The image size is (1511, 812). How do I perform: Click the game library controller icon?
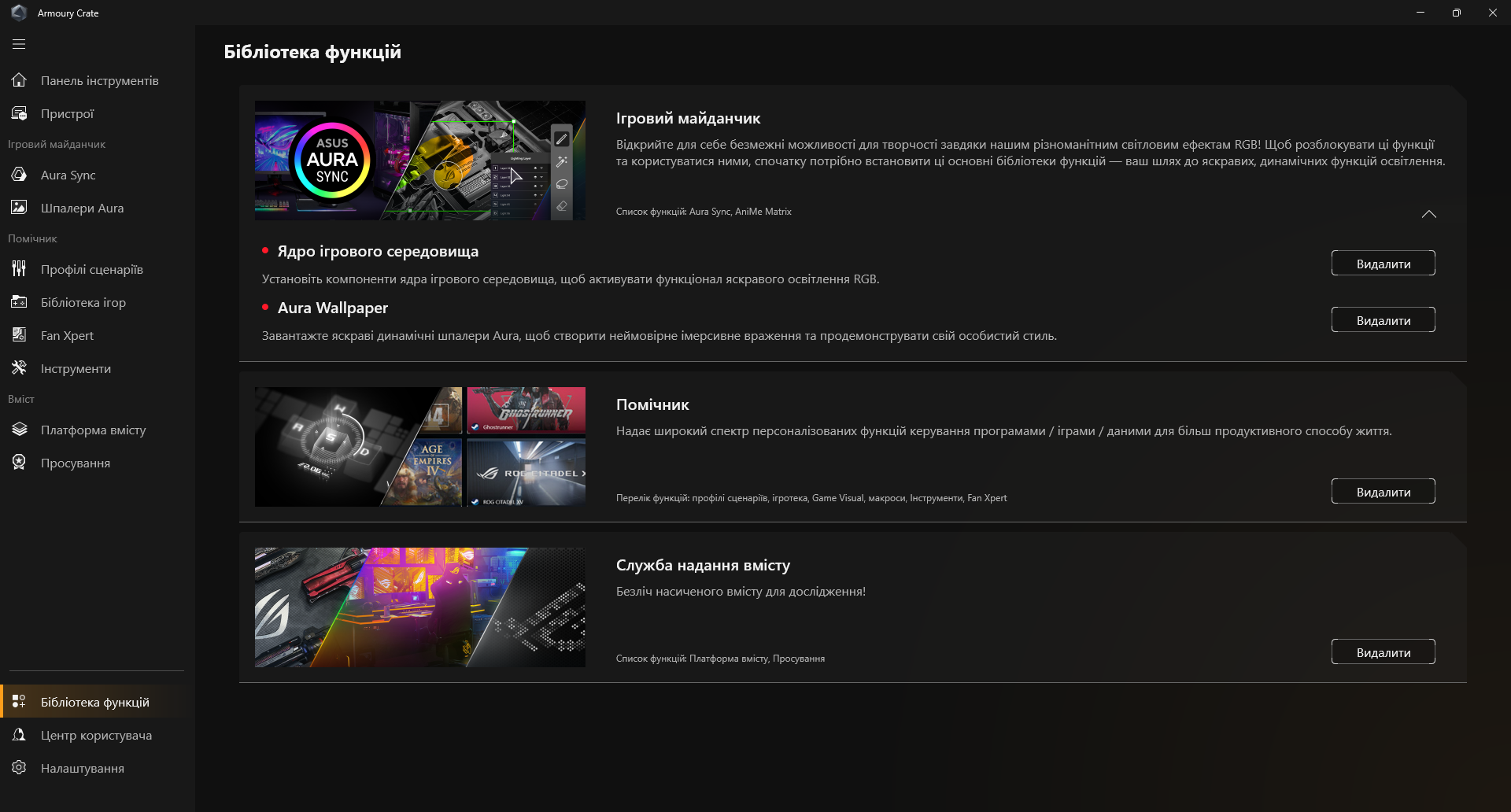pos(19,302)
